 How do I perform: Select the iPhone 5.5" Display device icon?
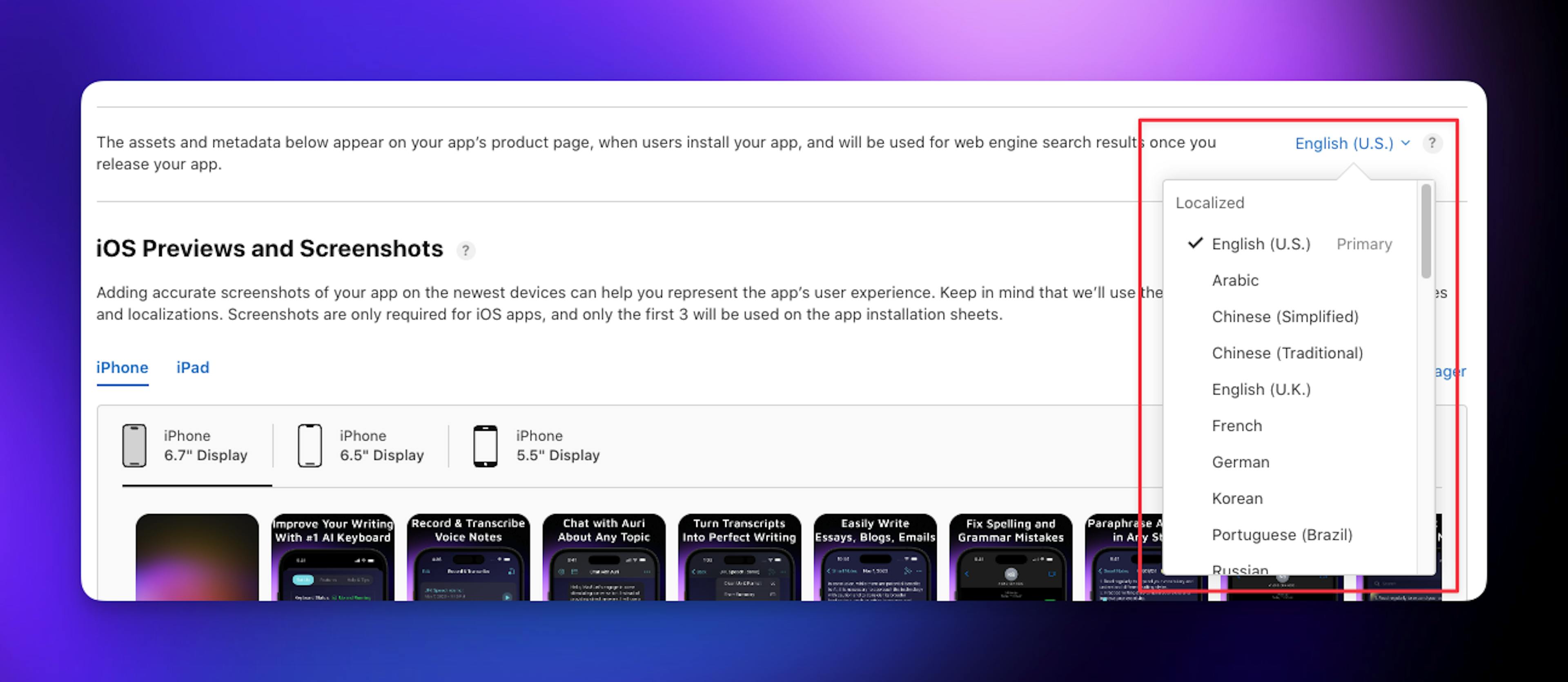[485, 446]
